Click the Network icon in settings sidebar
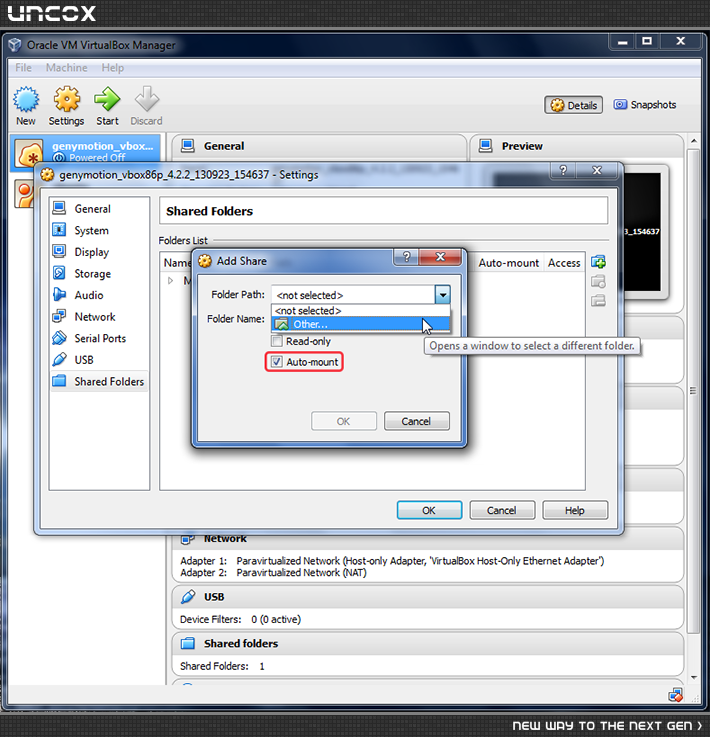The image size is (710, 737). pyautogui.click(x=59, y=316)
